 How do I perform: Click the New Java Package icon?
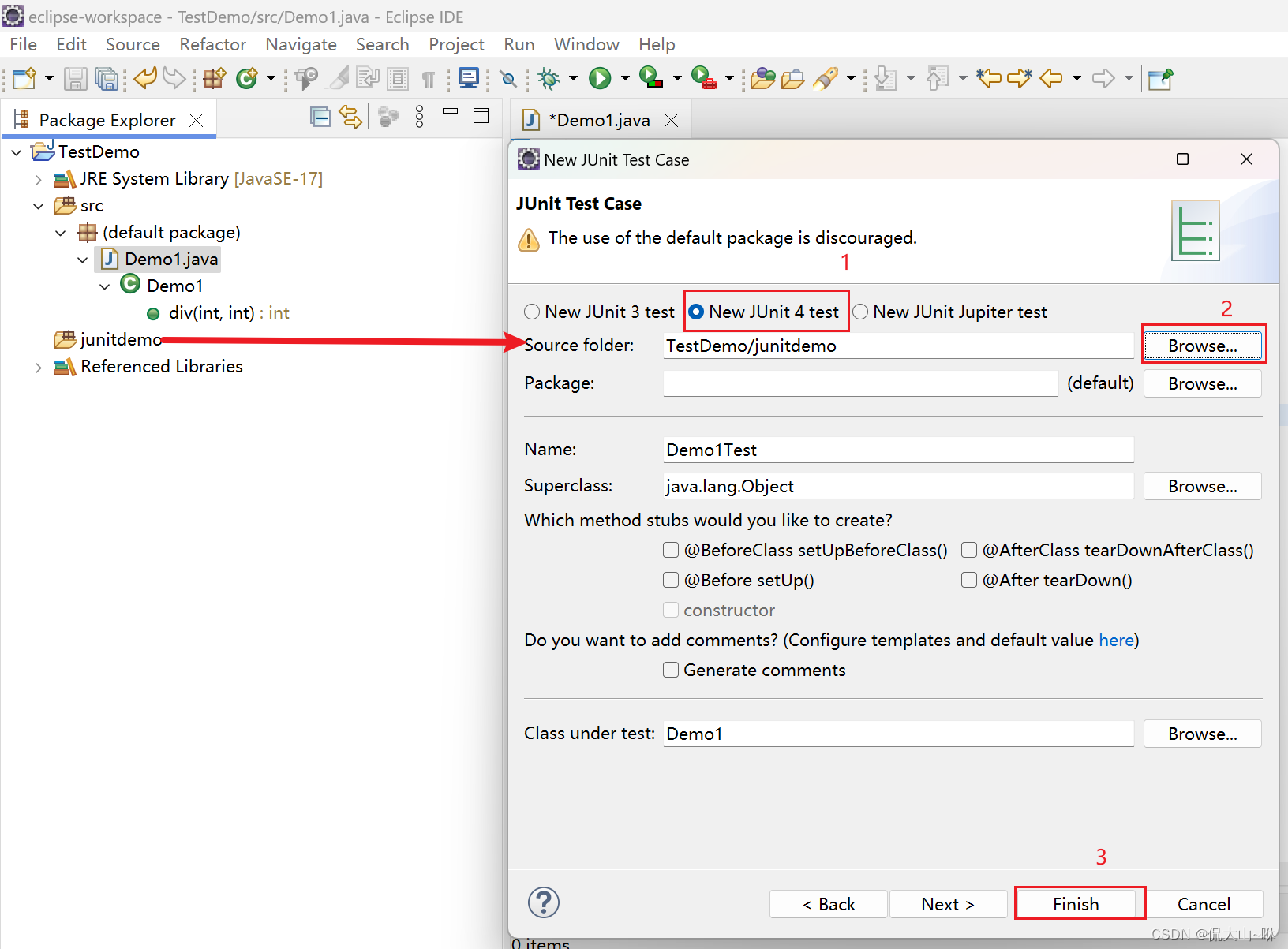point(214,78)
